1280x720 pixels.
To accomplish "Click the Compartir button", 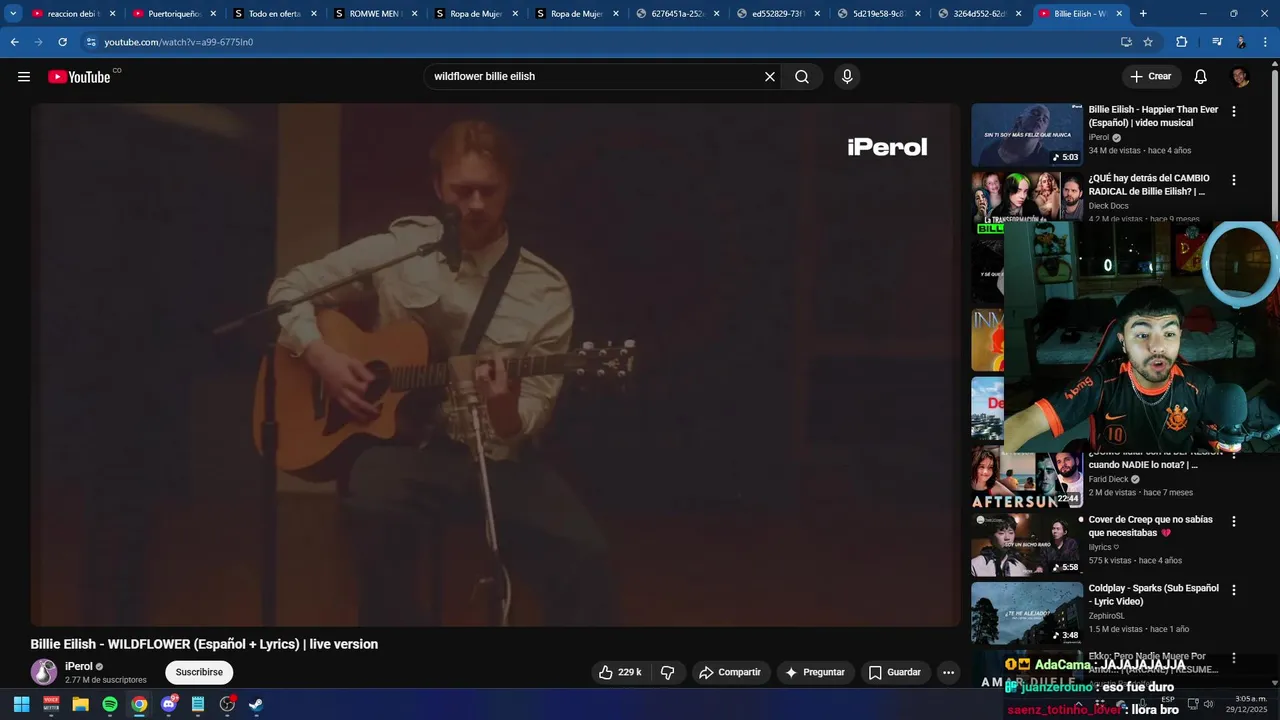I will click(730, 672).
